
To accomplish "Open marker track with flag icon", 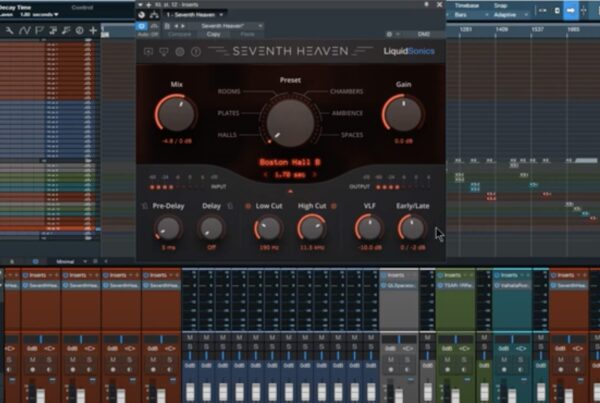I will (39, 30).
